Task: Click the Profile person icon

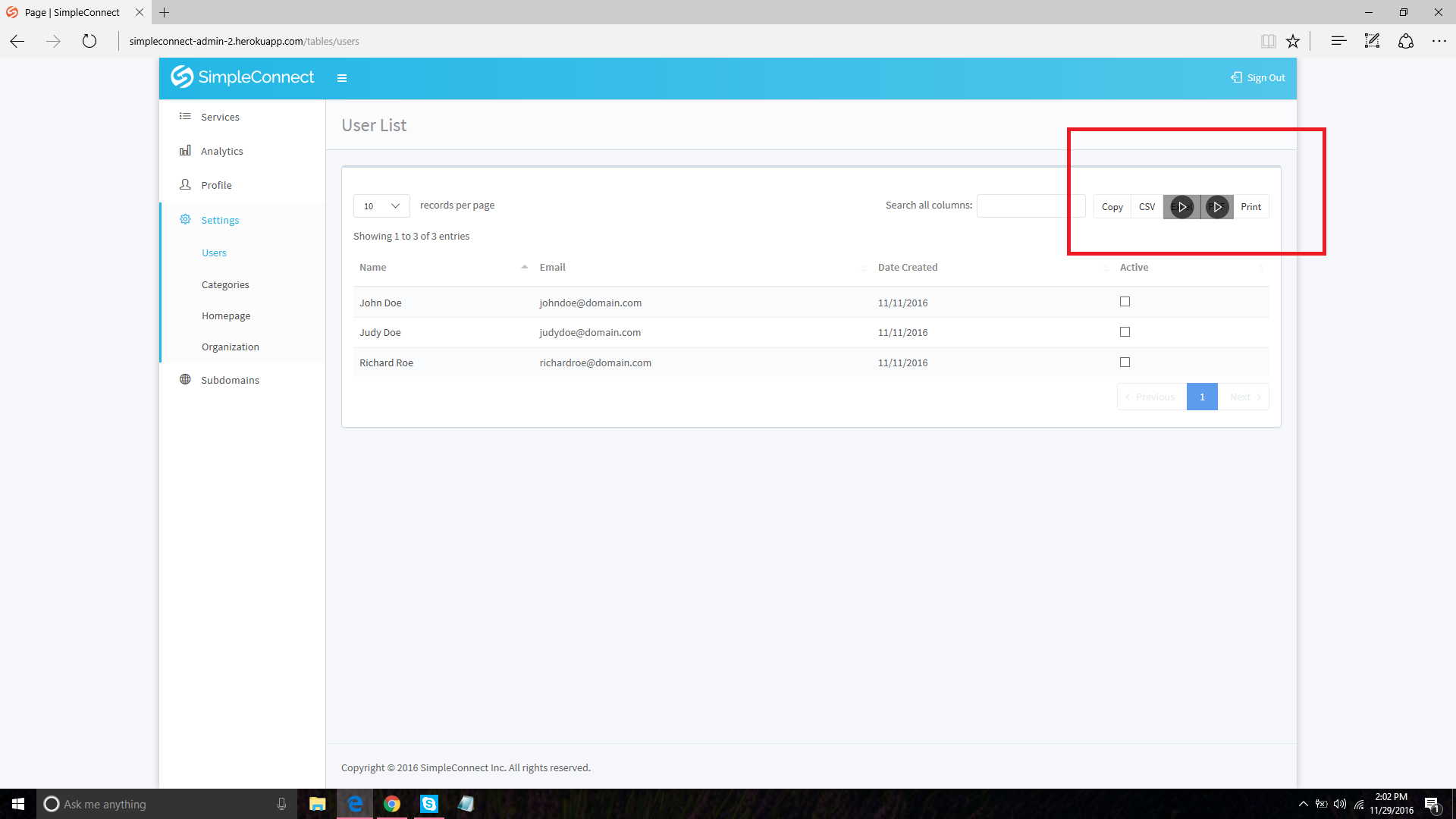Action: (185, 184)
